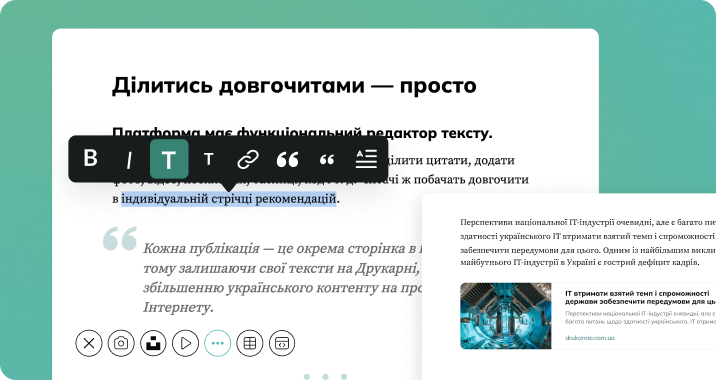Open the link preview thumbnail image
716x380 pixels.
pos(506,316)
